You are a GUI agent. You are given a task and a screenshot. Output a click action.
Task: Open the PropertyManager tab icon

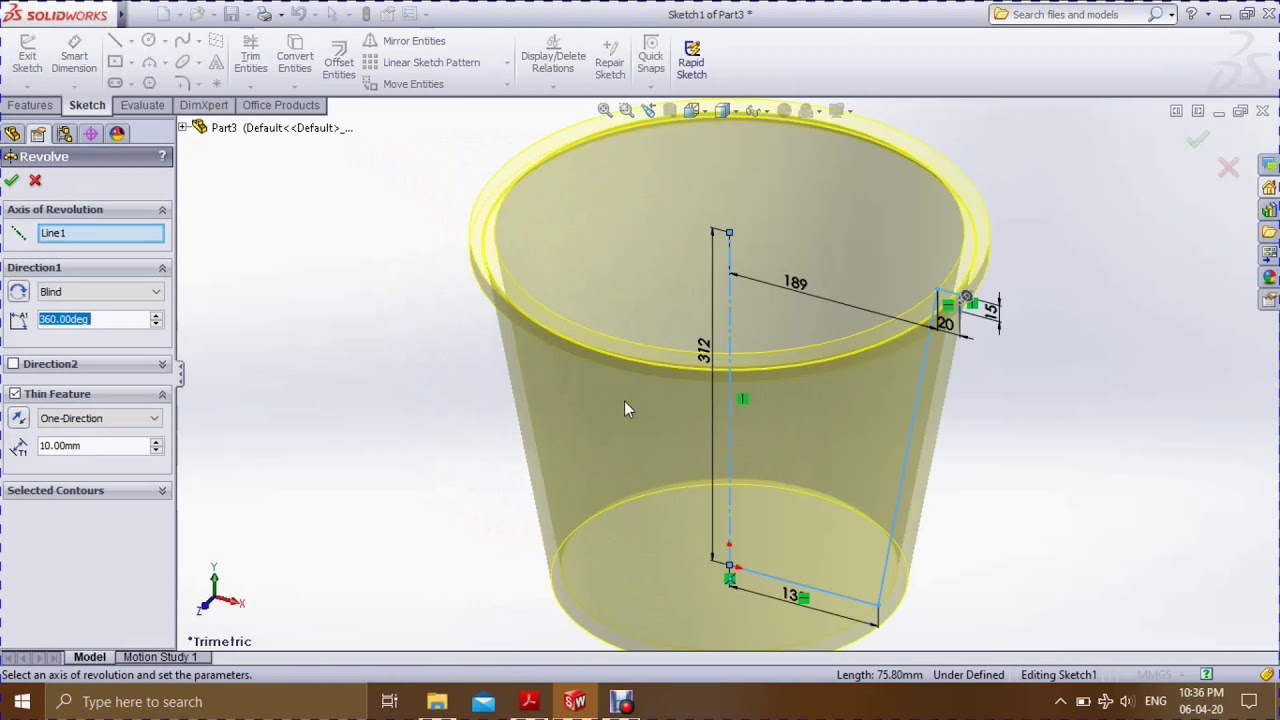point(38,134)
